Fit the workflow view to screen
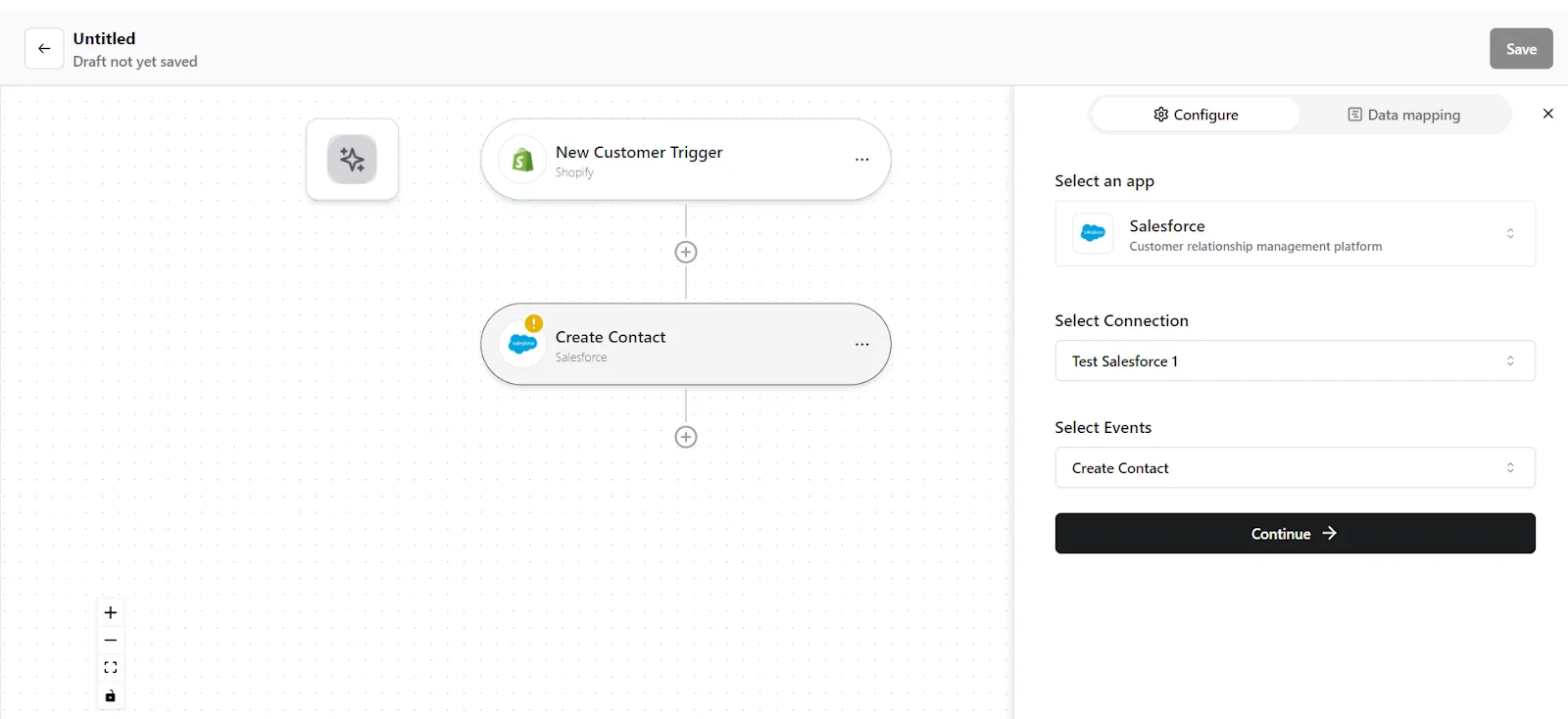Image resolution: width=1568 pixels, height=719 pixels. (x=111, y=668)
